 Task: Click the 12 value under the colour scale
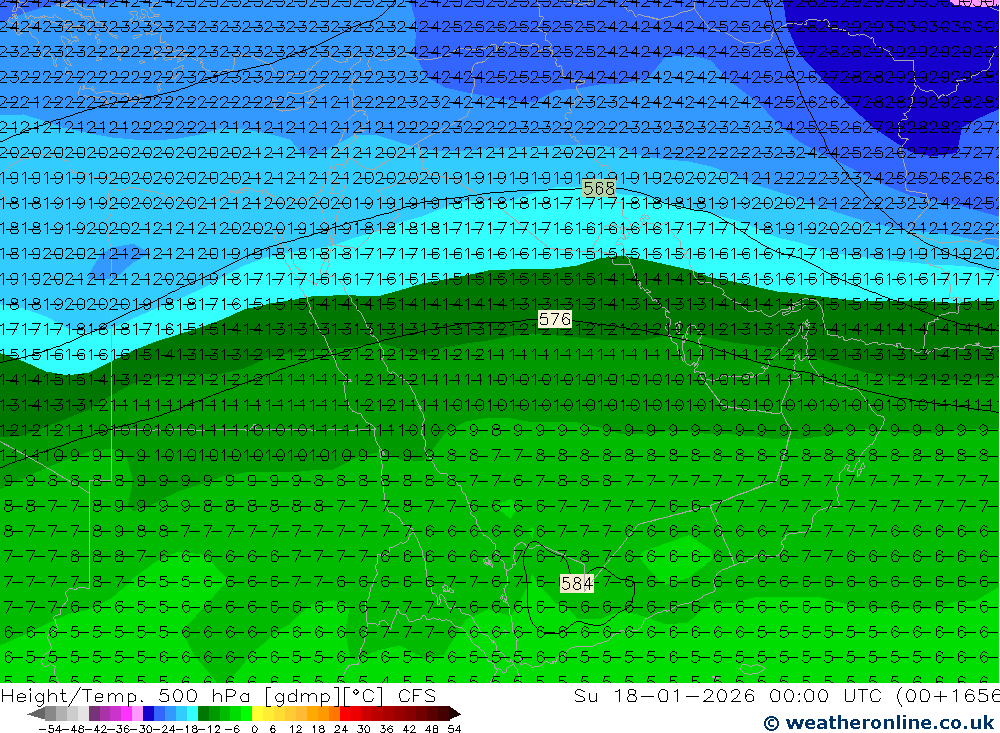295,729
